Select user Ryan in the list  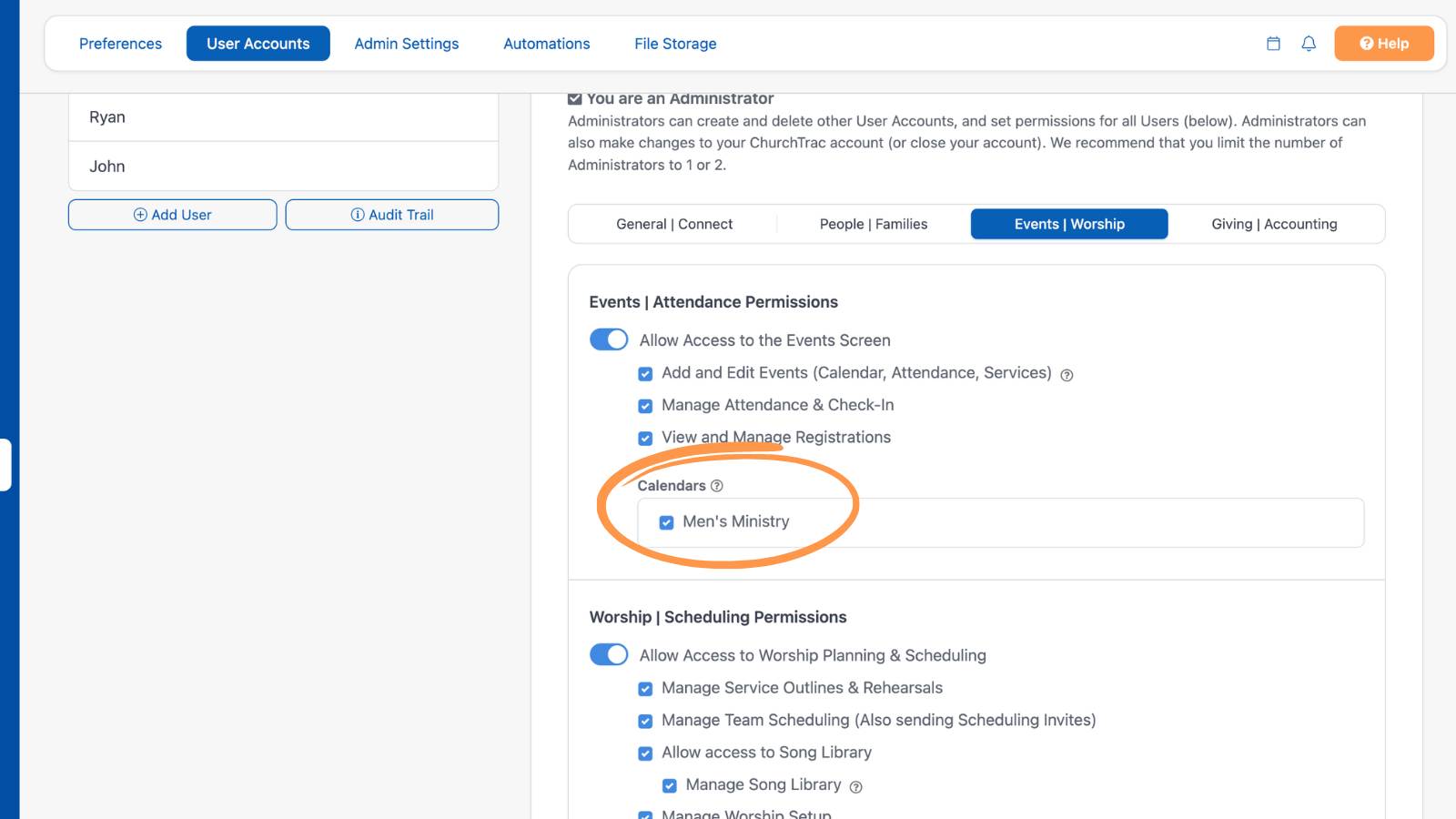pyautogui.click(x=283, y=117)
